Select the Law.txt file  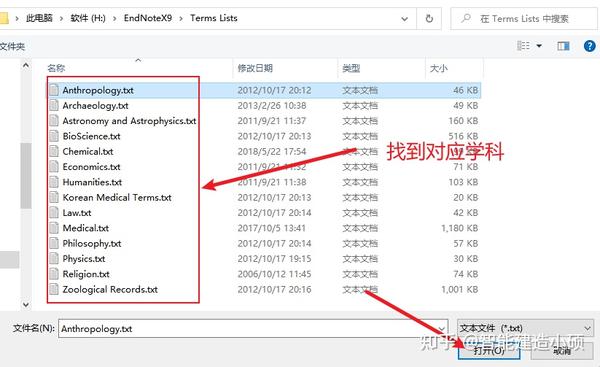(77, 213)
